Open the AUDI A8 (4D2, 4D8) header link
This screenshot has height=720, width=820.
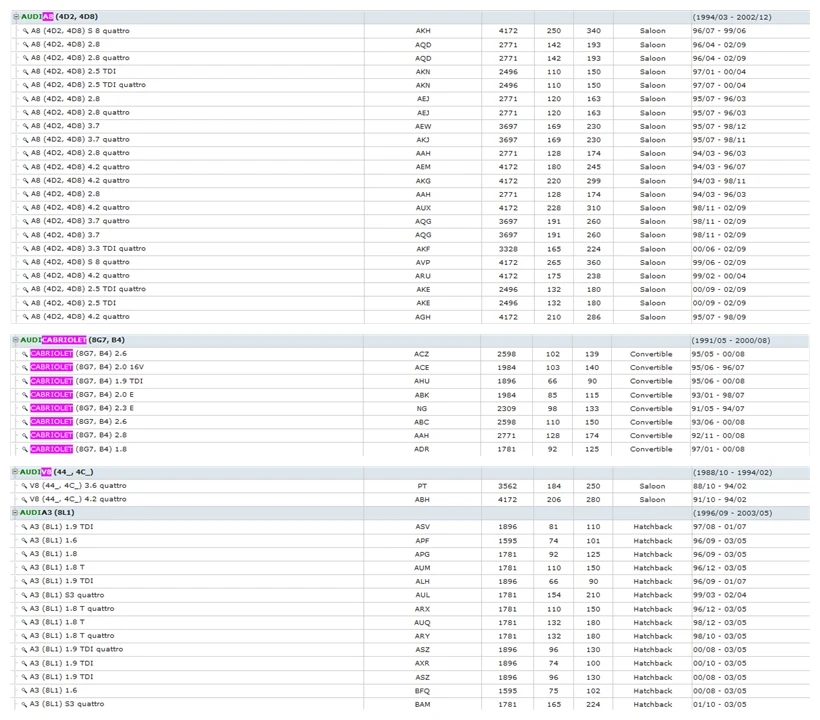point(59,17)
